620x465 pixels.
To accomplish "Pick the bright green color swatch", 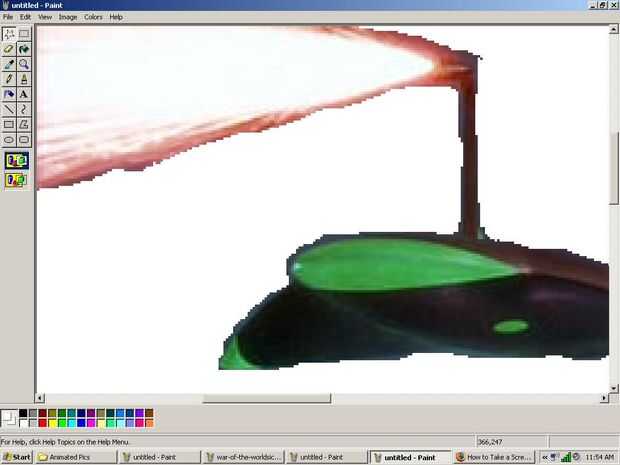I will pyautogui.click(x=62, y=423).
